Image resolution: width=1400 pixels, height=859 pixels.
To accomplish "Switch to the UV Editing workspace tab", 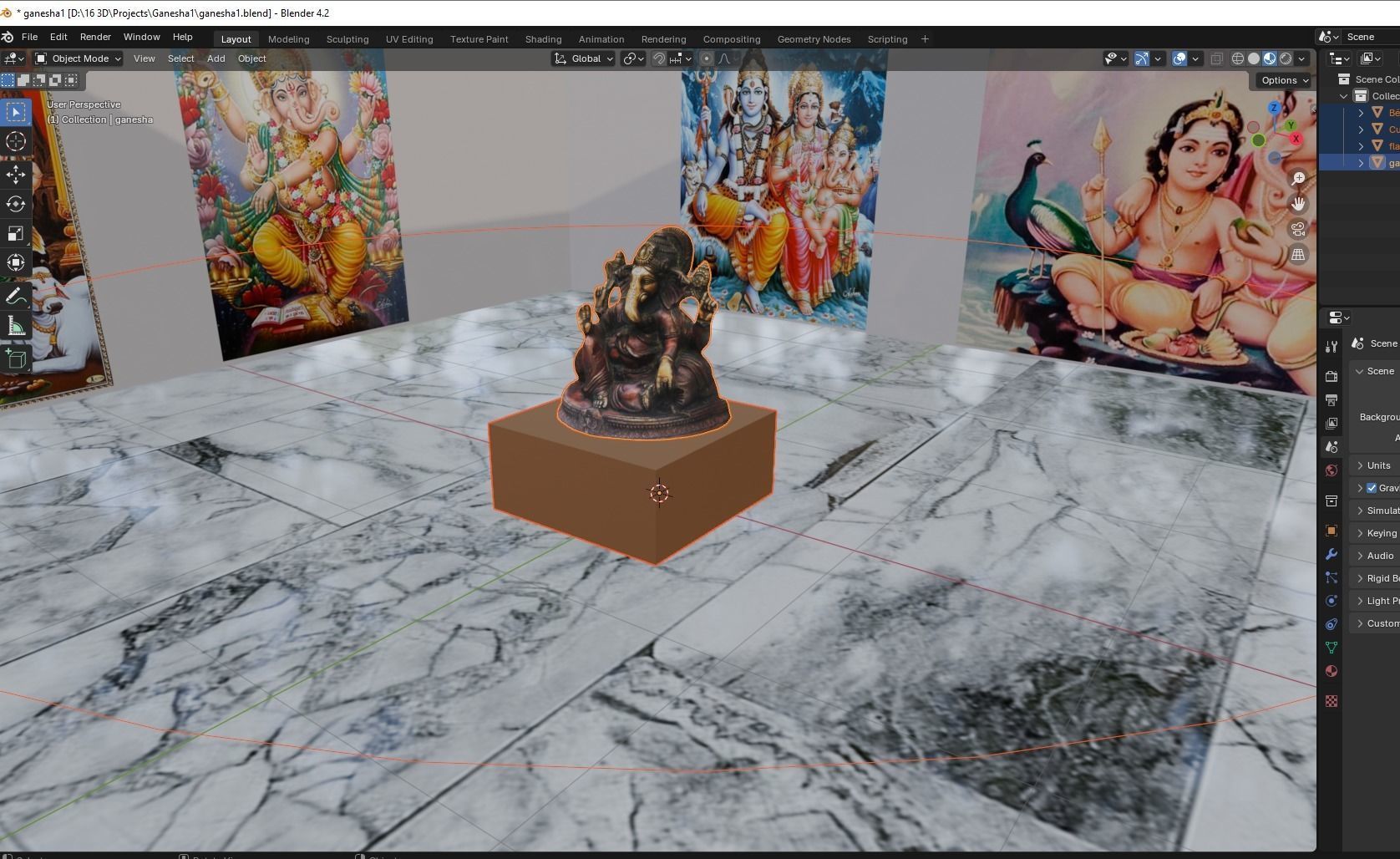I will click(409, 39).
